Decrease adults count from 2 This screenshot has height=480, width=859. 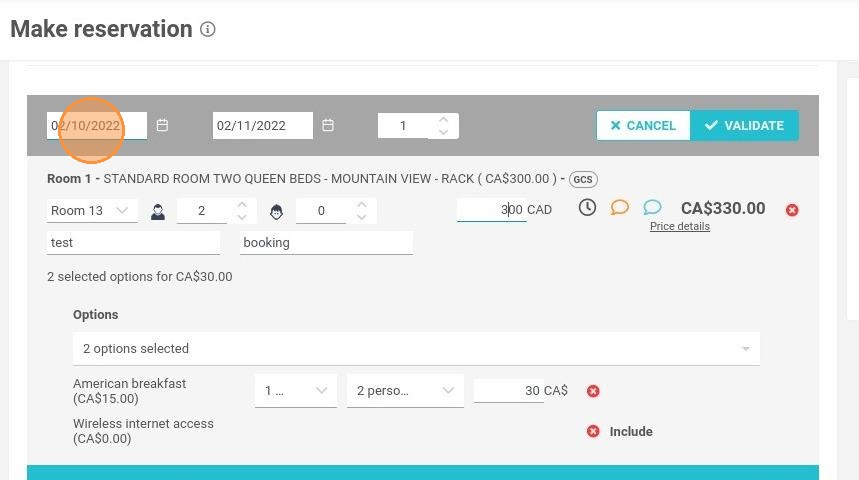tap(242, 217)
